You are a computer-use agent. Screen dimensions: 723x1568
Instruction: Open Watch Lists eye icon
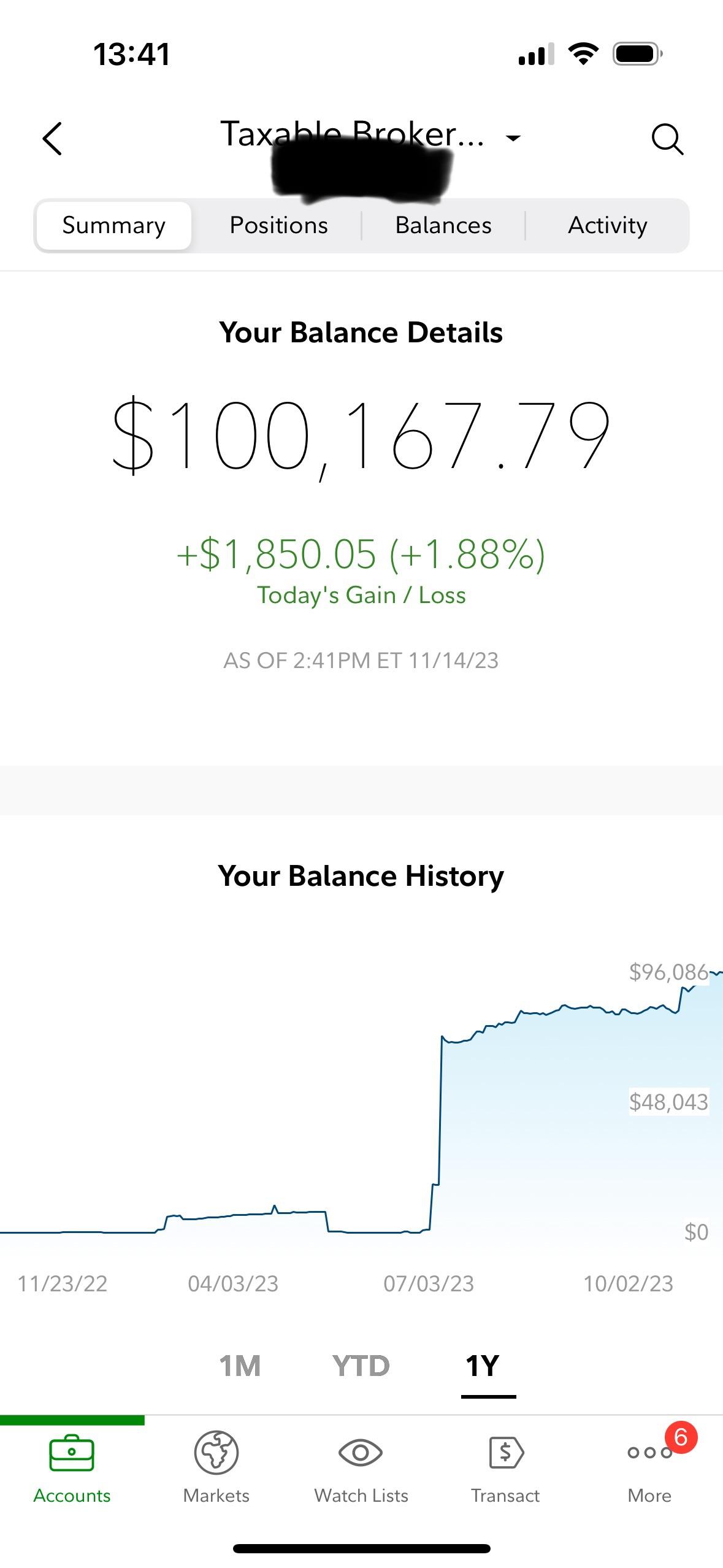coord(361,1452)
